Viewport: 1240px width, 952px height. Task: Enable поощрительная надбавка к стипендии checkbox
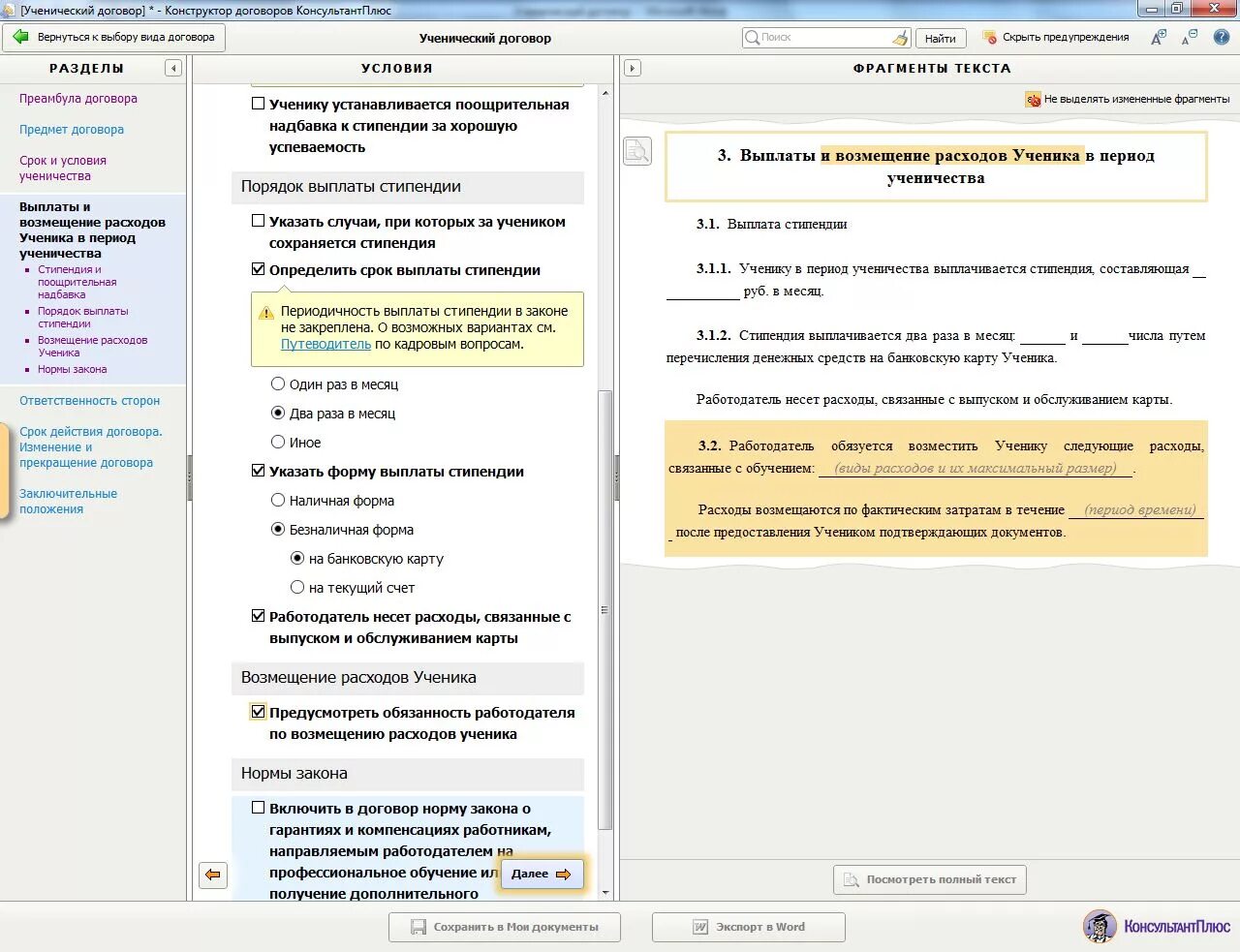(259, 104)
